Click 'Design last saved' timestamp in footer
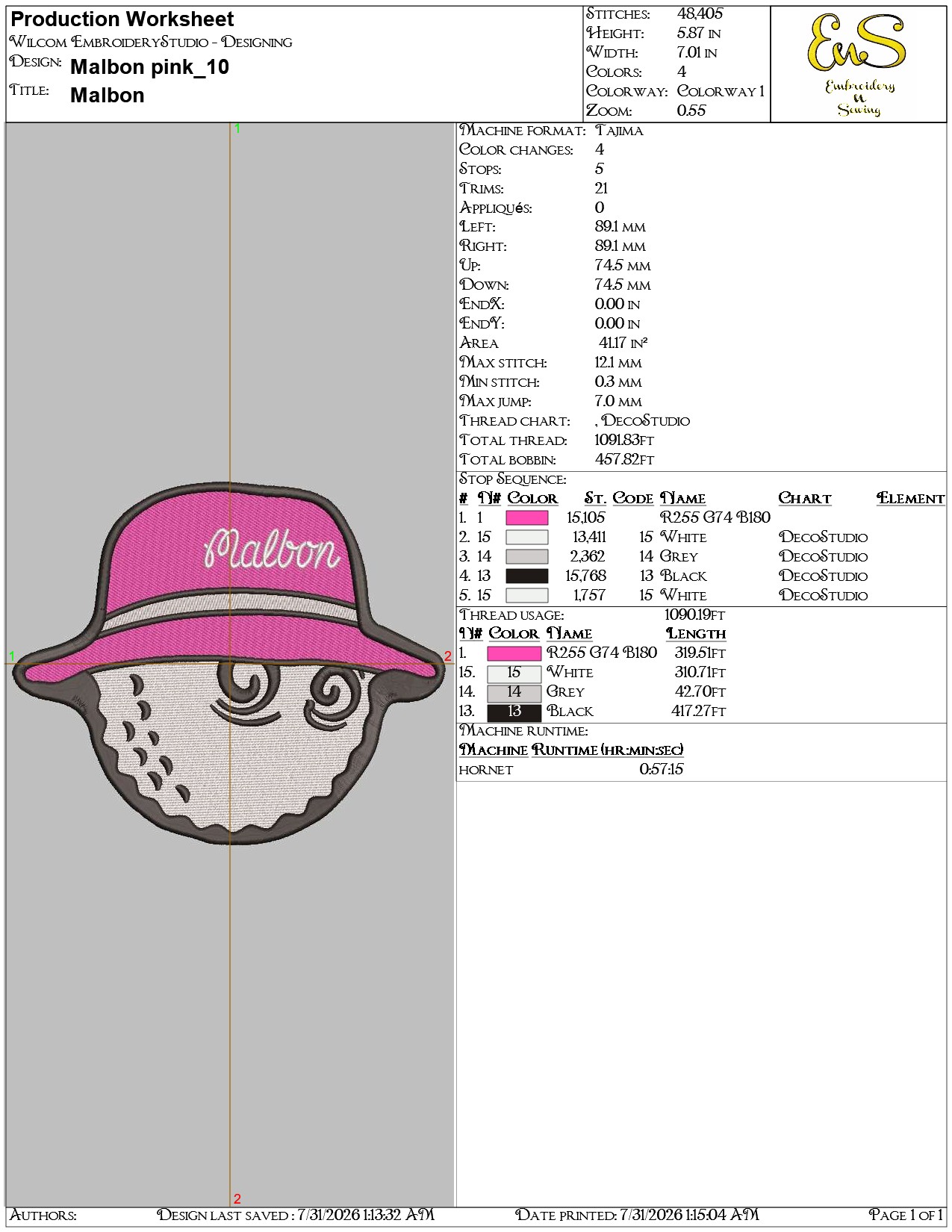Screen dimensions: 952x1232 click(x=296, y=1215)
